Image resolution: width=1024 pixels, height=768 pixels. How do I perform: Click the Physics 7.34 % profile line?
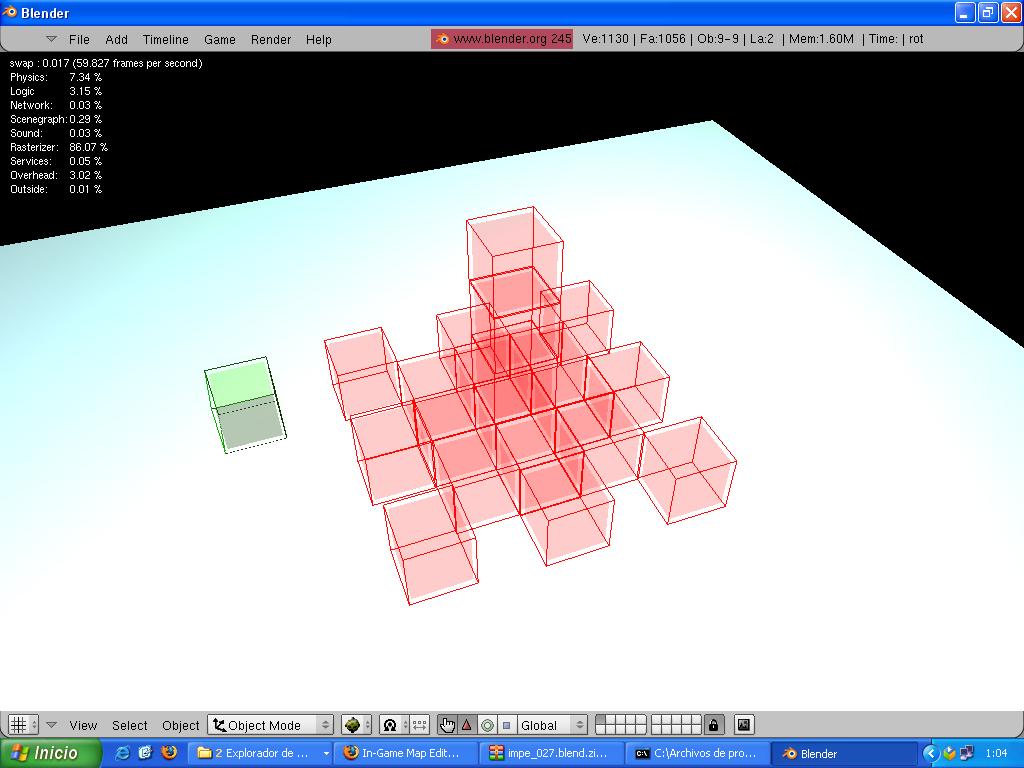tap(56, 77)
